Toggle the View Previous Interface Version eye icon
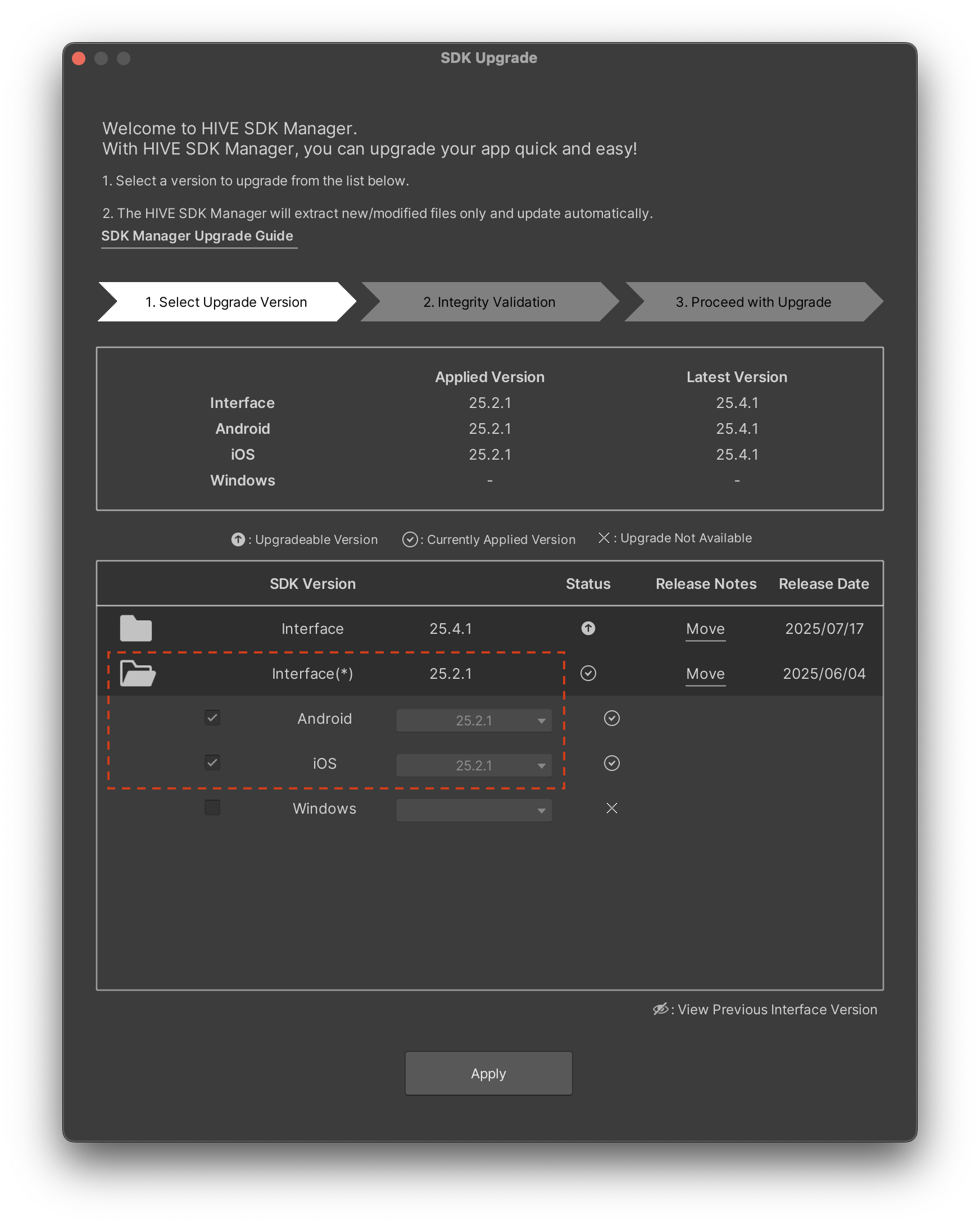 [660, 1009]
